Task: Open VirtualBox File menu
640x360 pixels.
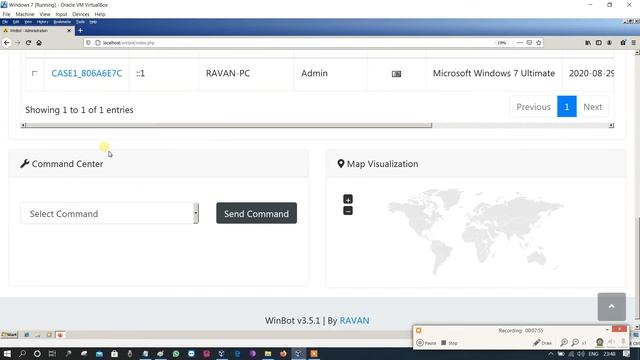Action: click(7, 14)
